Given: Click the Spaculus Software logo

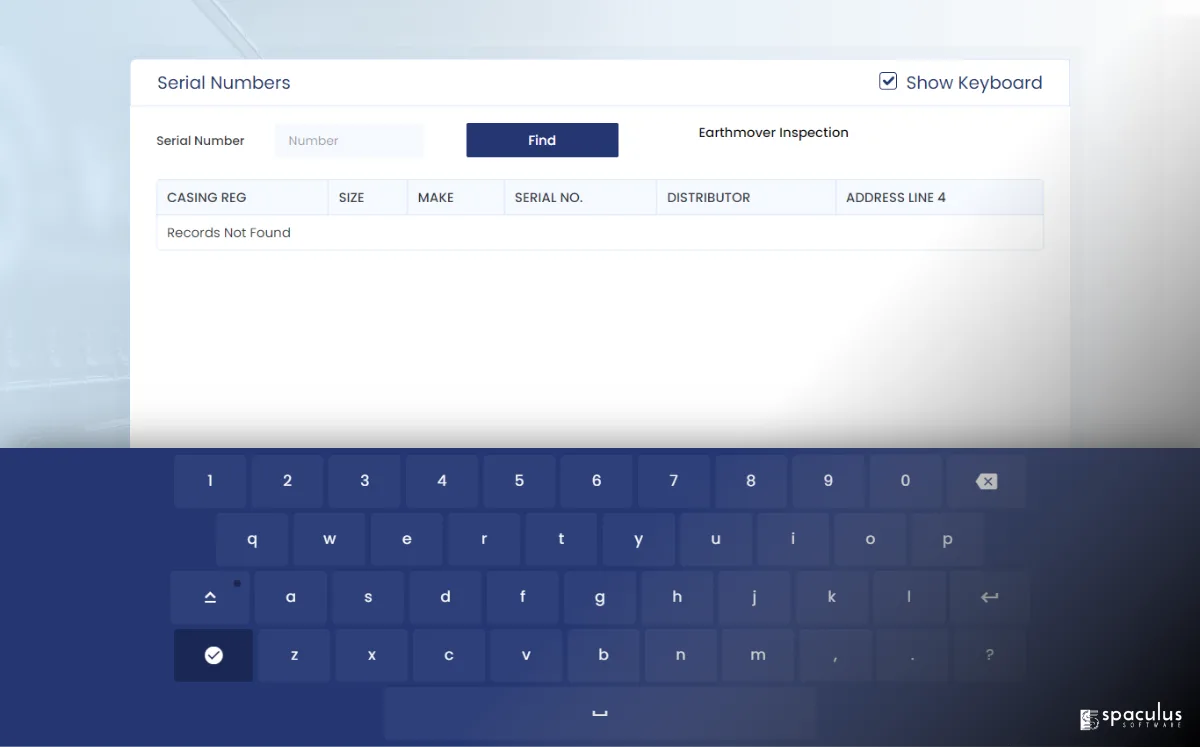Looking at the screenshot, I should 1131,718.
